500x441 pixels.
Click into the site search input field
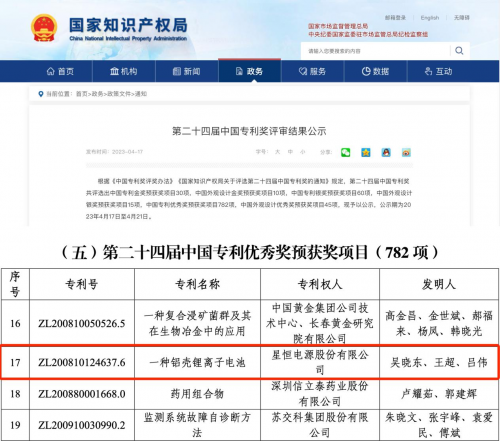(375, 51)
